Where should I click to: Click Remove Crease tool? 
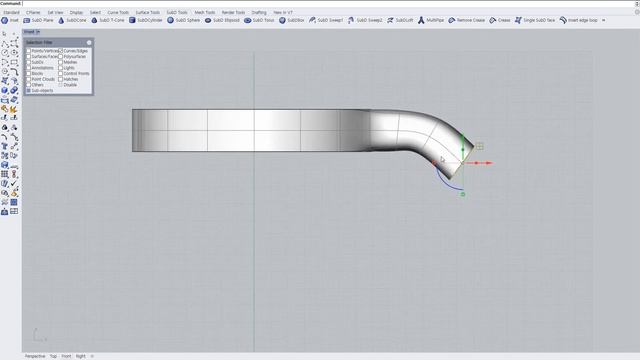point(467,20)
